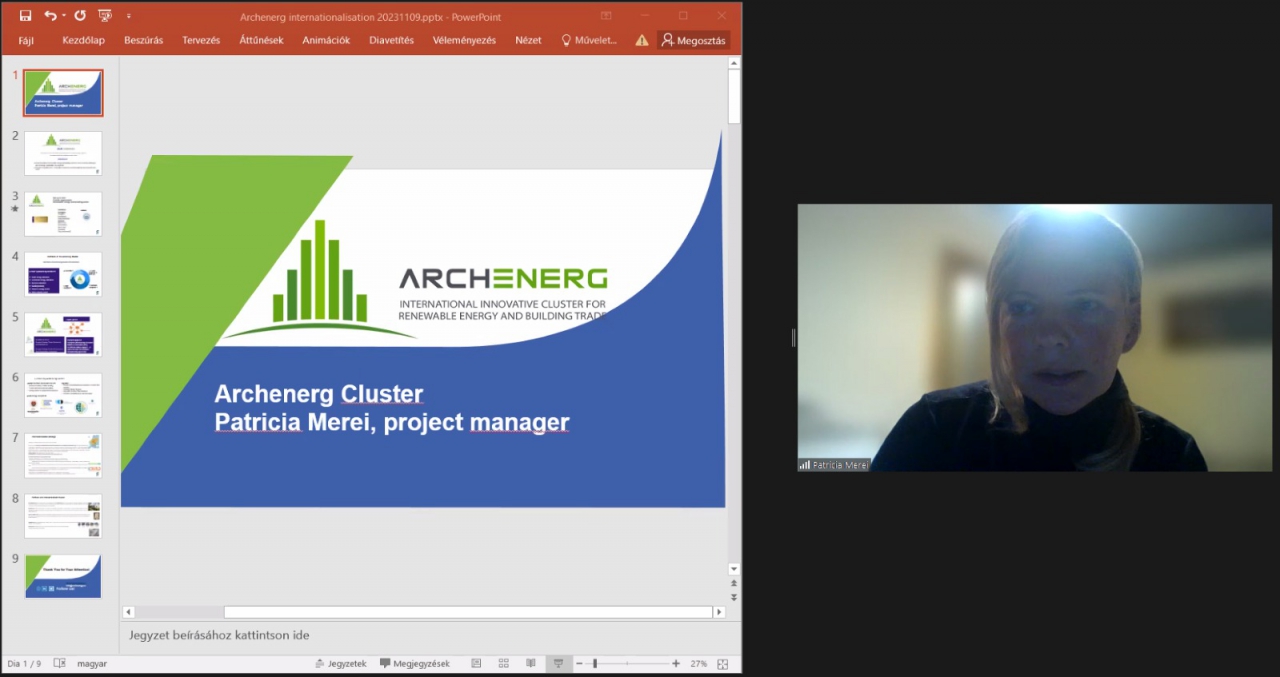
Task: Go to the Áttűnések tab
Action: click(261, 41)
